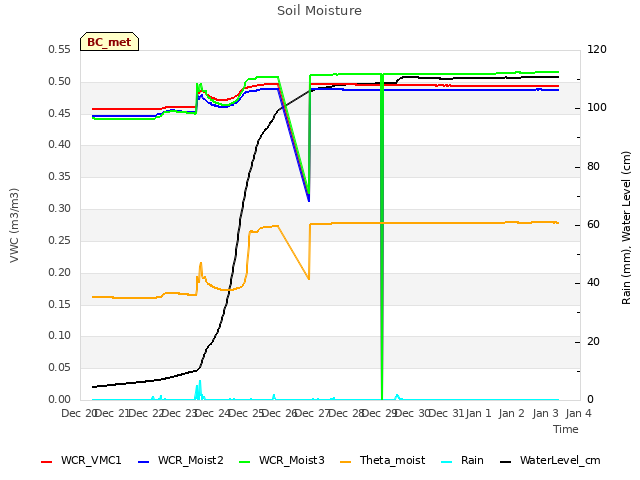The image size is (640, 480).
Task: Toggle Rain legend entry
Action: (x=462, y=460)
